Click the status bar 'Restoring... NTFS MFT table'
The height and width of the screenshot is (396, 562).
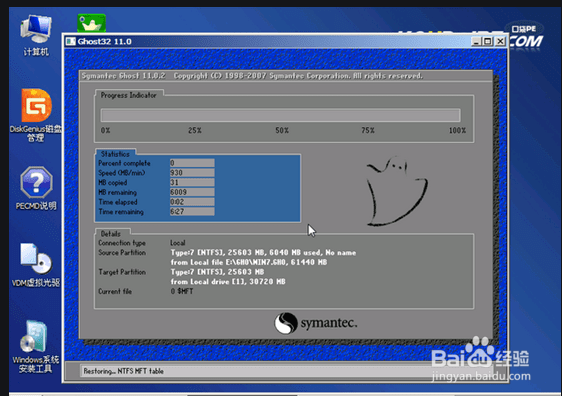(x=124, y=371)
